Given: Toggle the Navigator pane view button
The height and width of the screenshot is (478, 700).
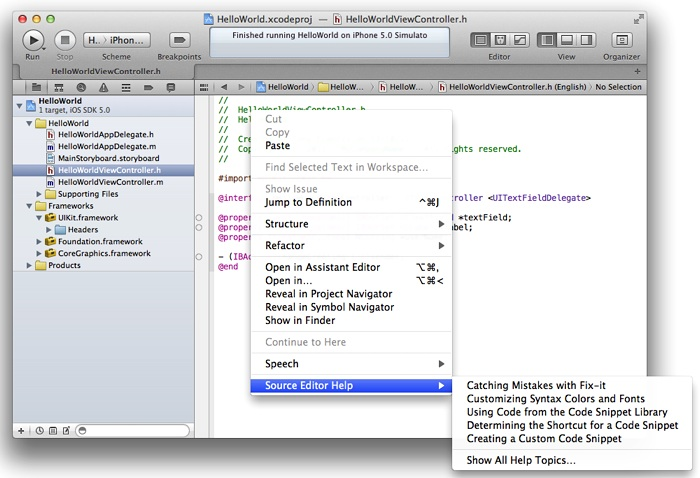Looking at the screenshot, I should (547, 40).
